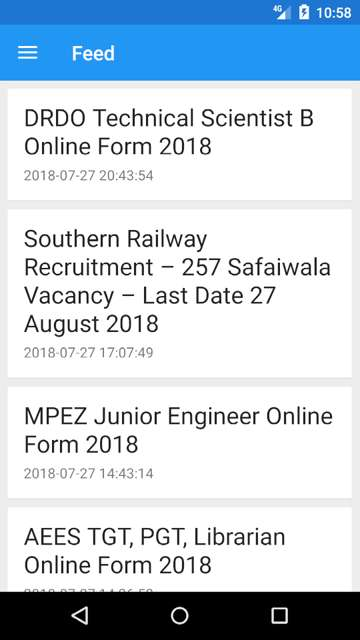360x640 pixels.
Task: Tap the 4G signal indicator
Action: coord(282,12)
